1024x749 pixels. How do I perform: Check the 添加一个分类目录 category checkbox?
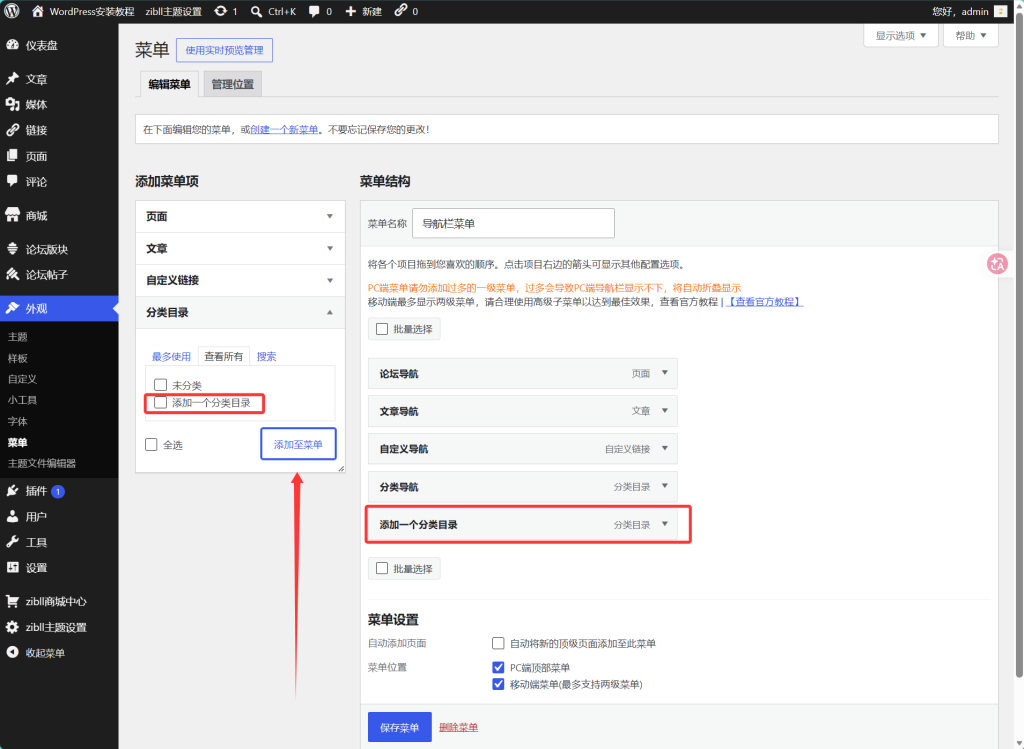(x=160, y=402)
